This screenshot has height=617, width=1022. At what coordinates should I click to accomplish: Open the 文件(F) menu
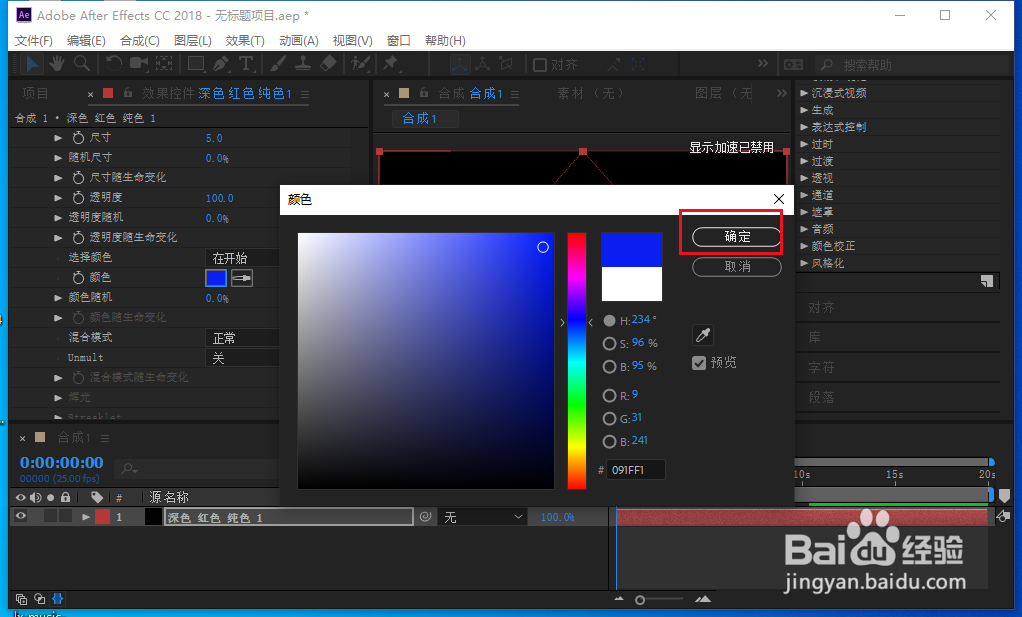click(34, 41)
